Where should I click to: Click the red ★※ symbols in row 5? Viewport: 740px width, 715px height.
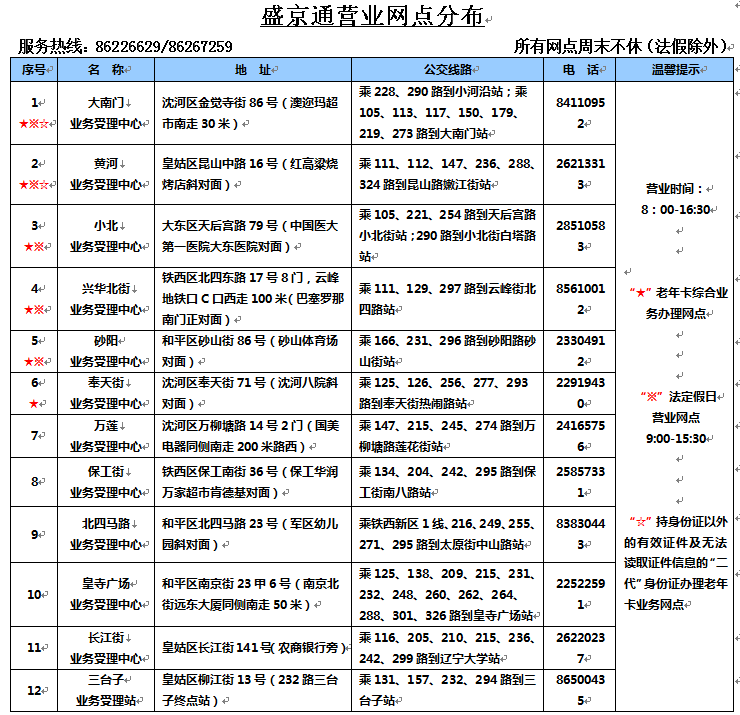[x=34, y=361]
